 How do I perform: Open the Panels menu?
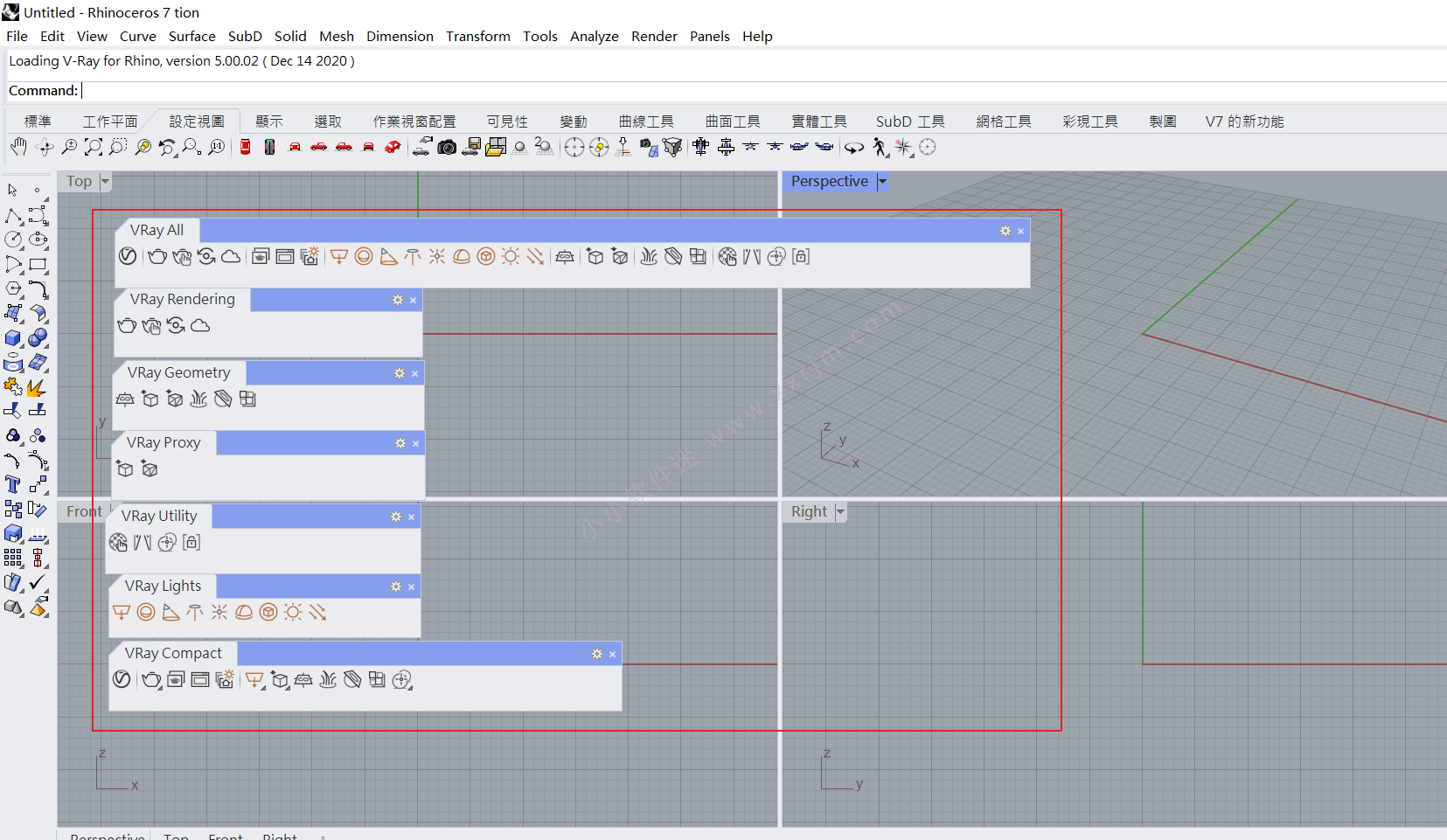pyautogui.click(x=709, y=36)
